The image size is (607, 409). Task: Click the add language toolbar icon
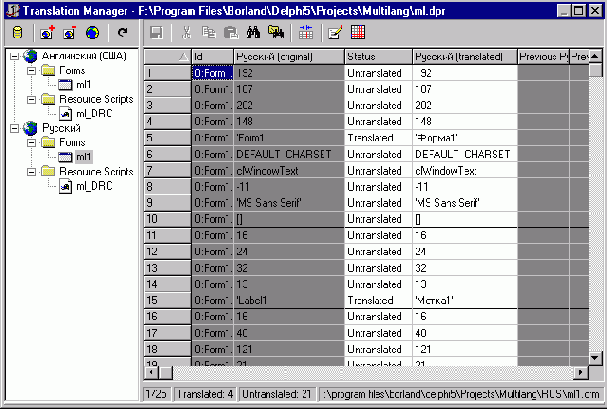point(48,33)
